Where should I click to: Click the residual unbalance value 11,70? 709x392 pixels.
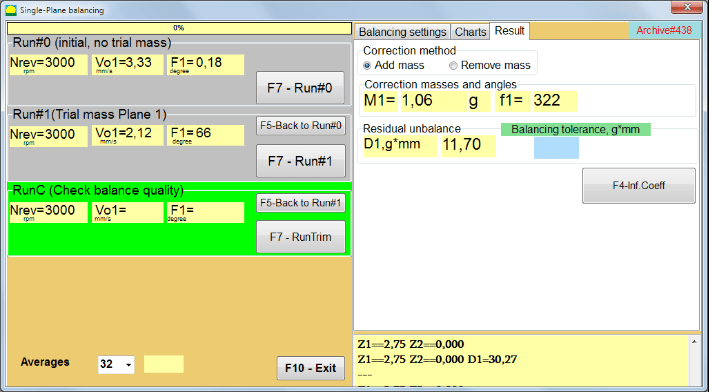point(469,146)
